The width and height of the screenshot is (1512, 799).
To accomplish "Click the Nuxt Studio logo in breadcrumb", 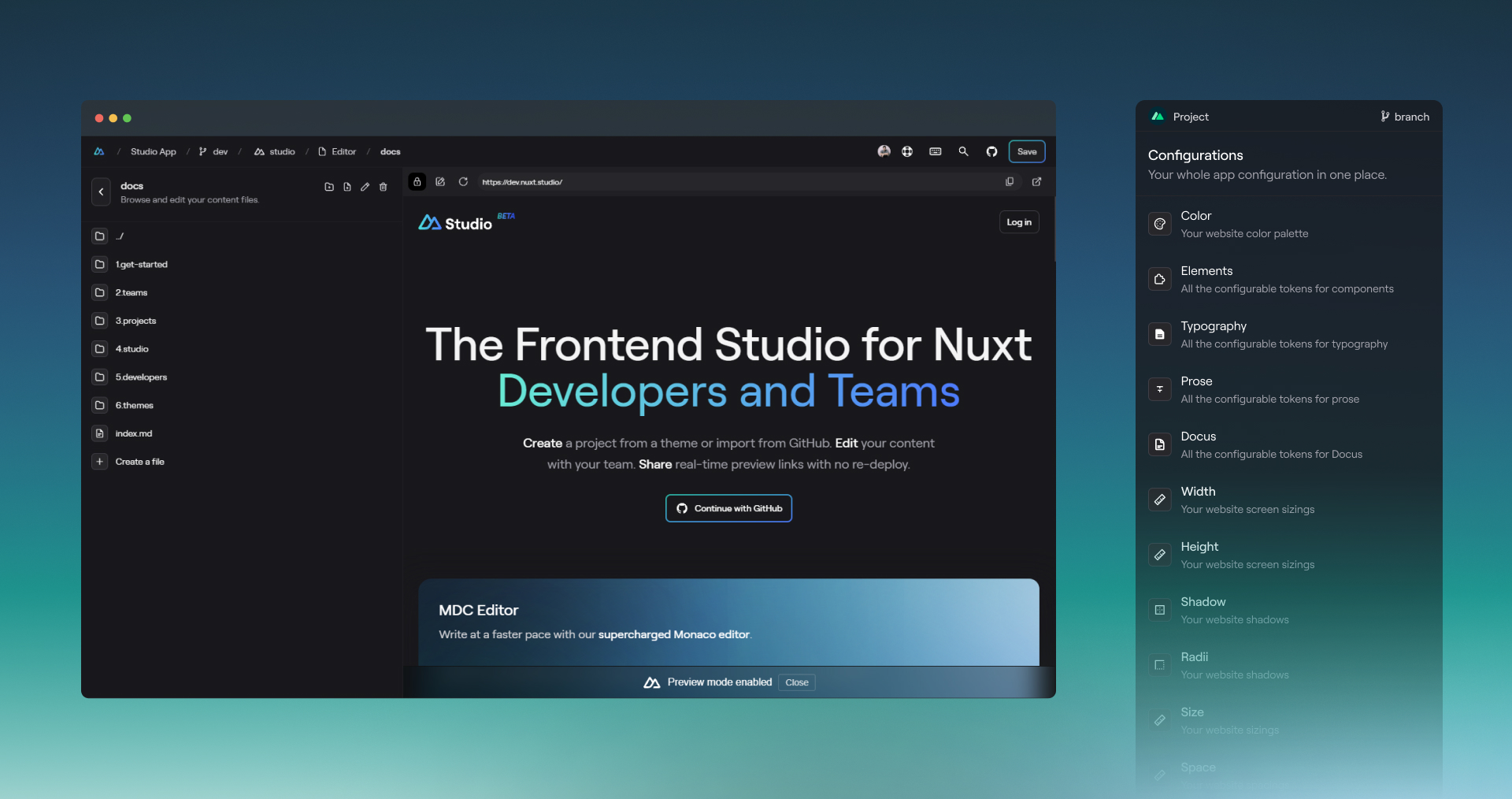I will (99, 151).
